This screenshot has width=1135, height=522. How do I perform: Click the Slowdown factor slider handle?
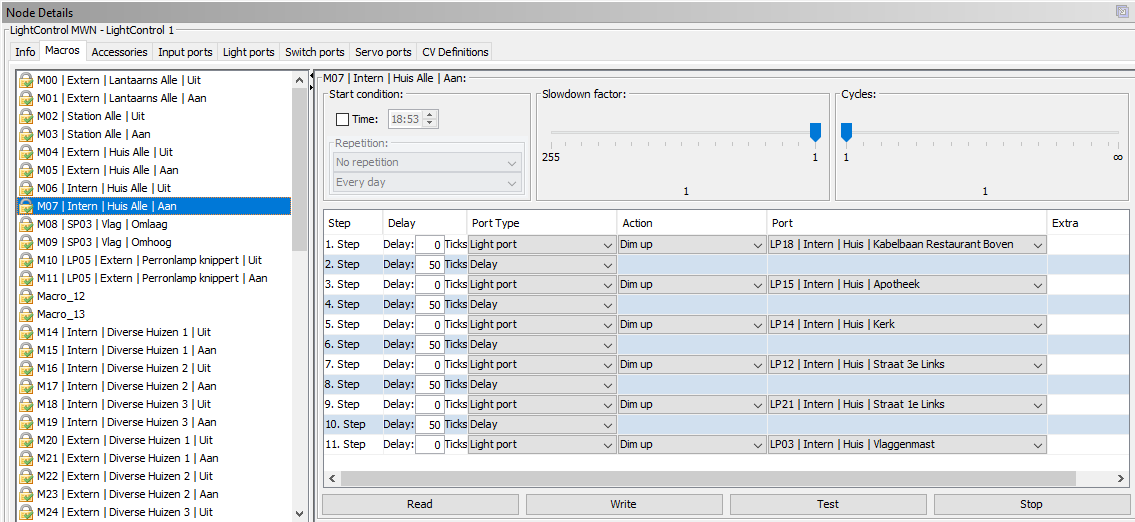tap(815, 132)
